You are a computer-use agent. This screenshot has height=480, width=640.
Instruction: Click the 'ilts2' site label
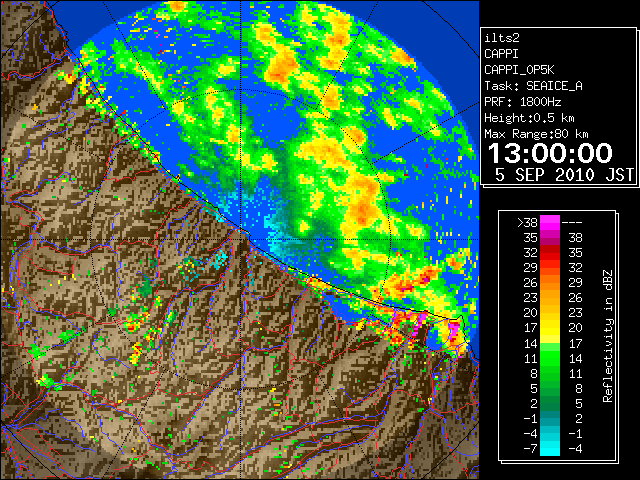pos(502,38)
